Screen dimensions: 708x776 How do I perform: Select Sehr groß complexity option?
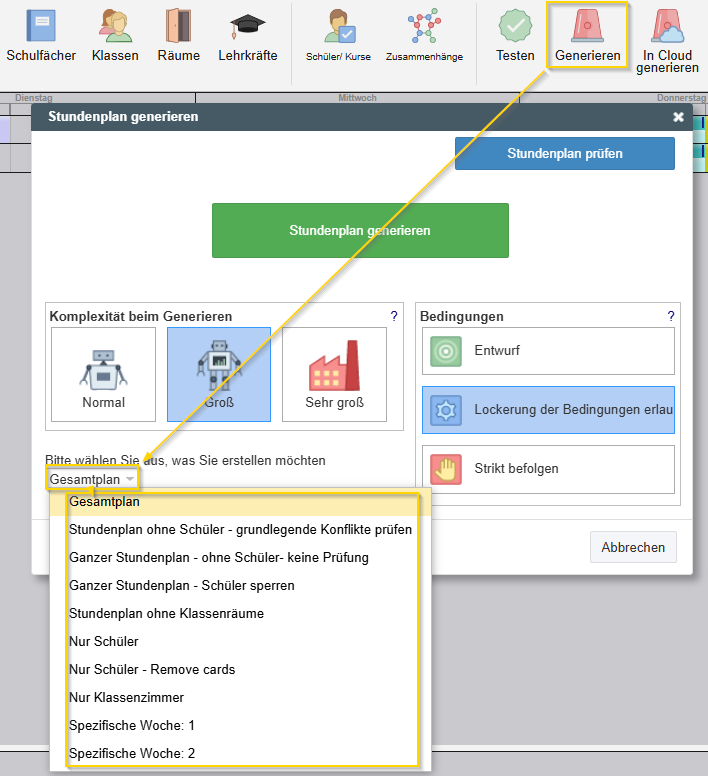point(334,375)
